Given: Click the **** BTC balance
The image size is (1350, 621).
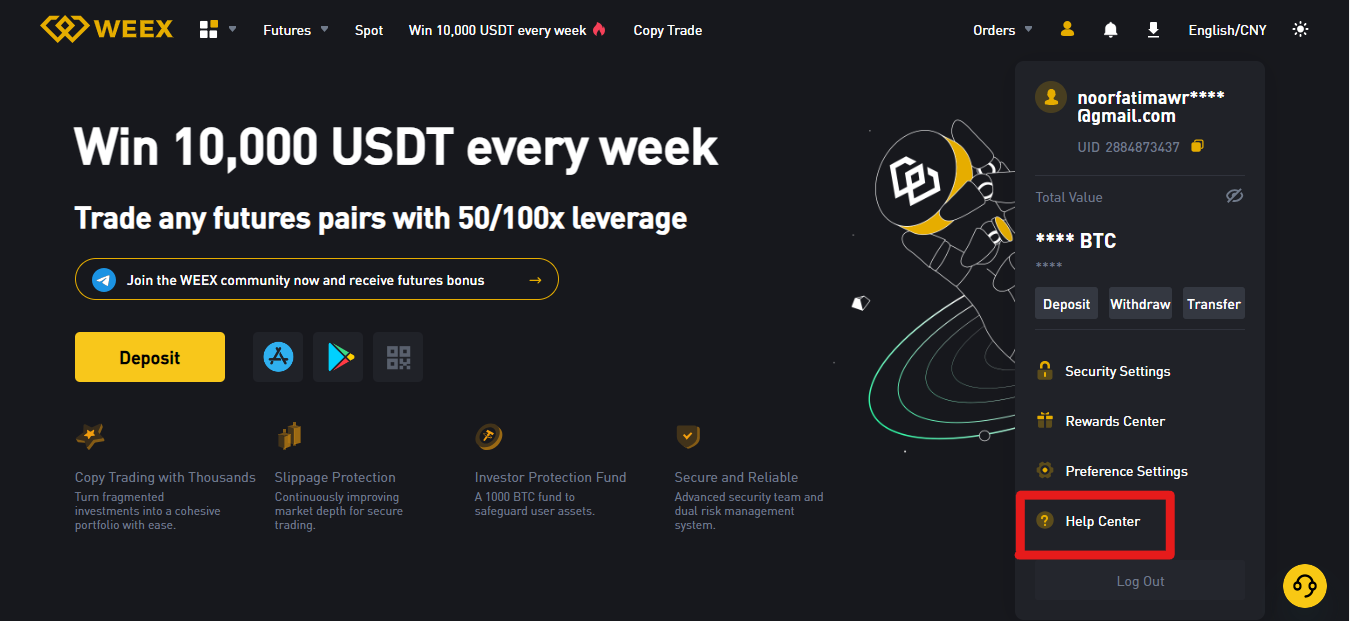Looking at the screenshot, I should (1076, 241).
